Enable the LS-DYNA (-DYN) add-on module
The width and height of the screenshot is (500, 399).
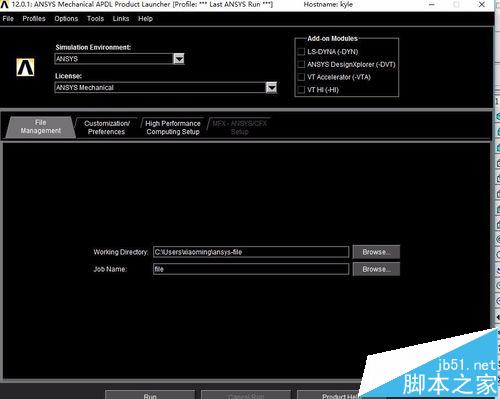(x=301, y=52)
